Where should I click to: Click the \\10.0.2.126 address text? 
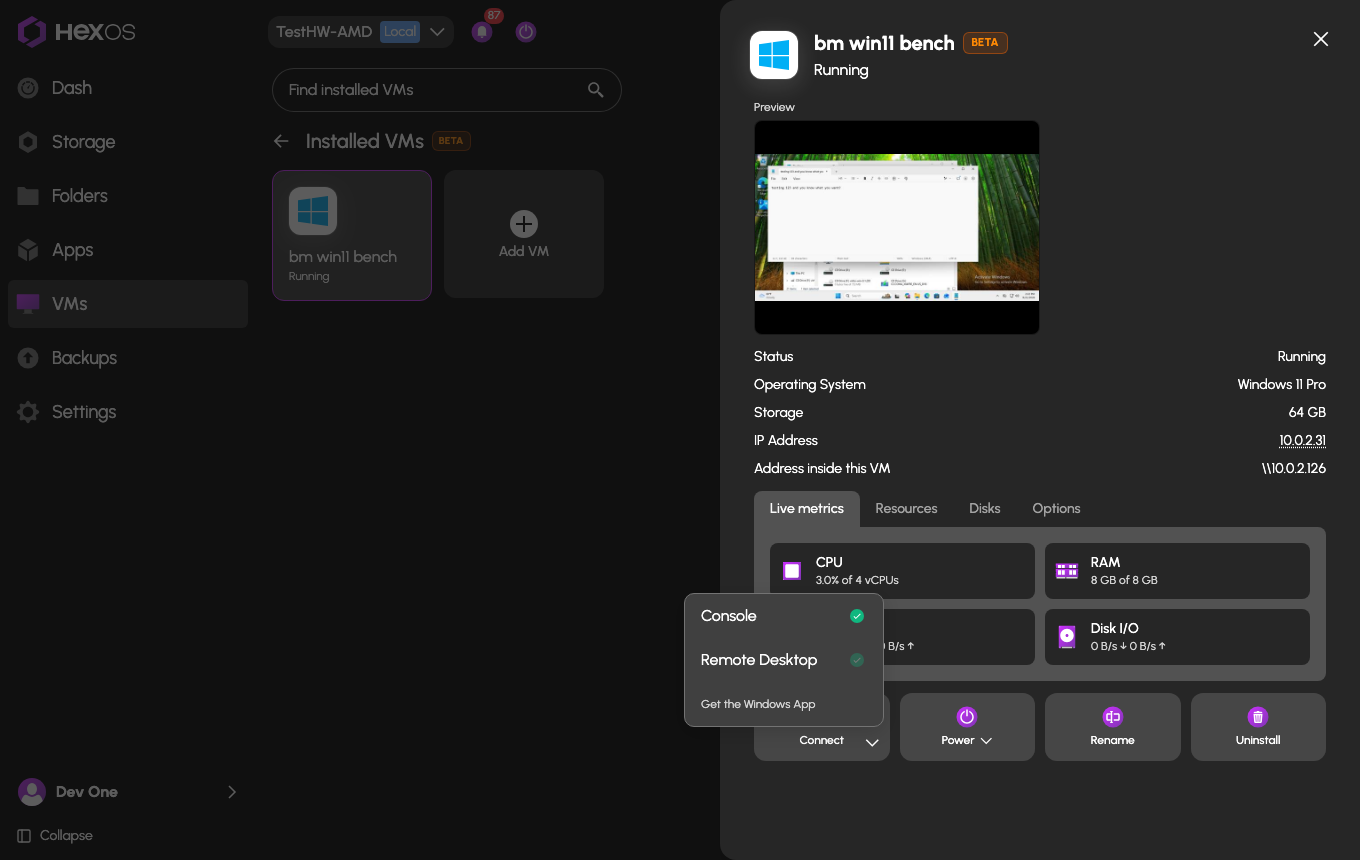1294,468
